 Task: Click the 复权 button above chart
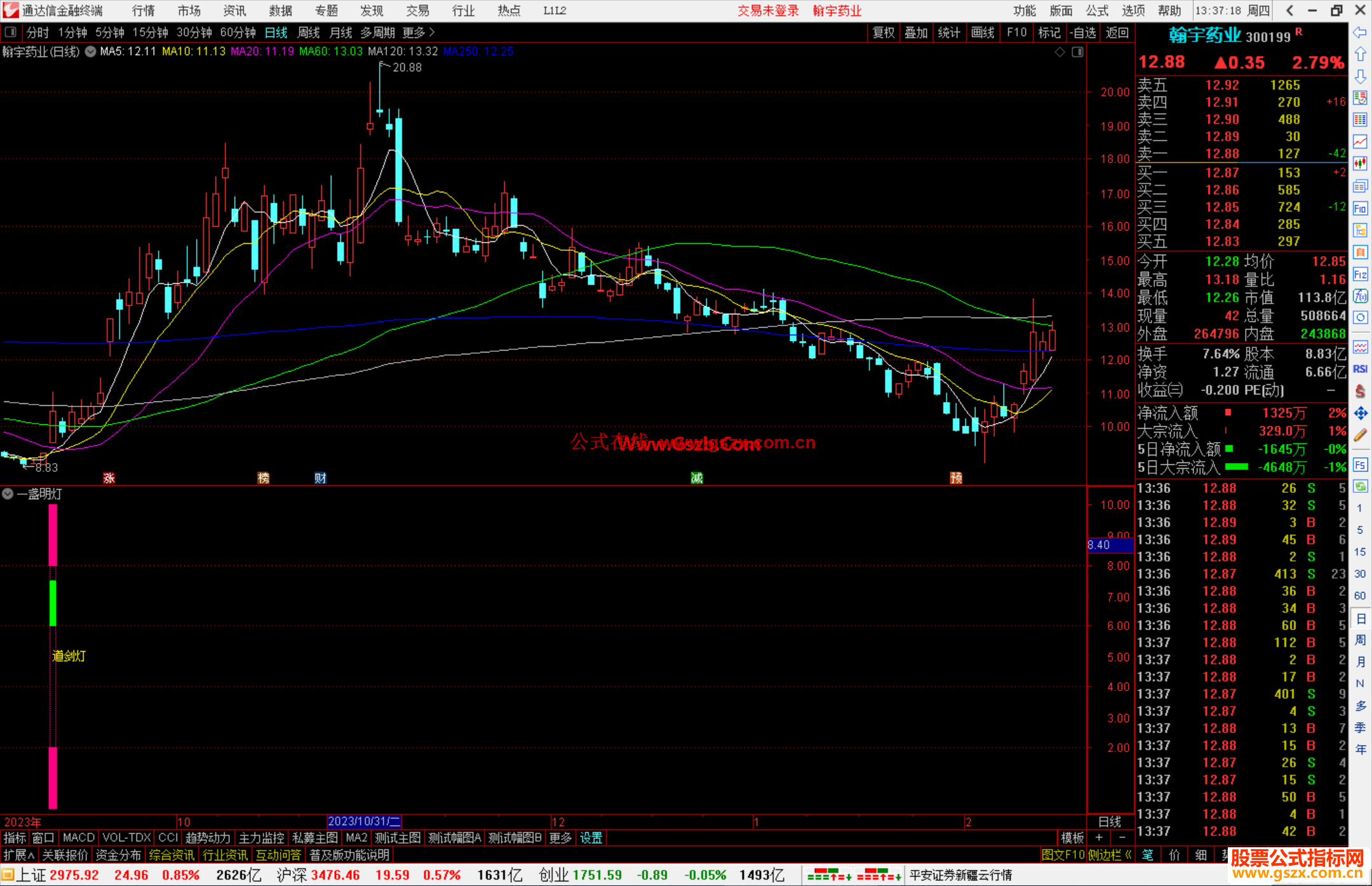883,32
